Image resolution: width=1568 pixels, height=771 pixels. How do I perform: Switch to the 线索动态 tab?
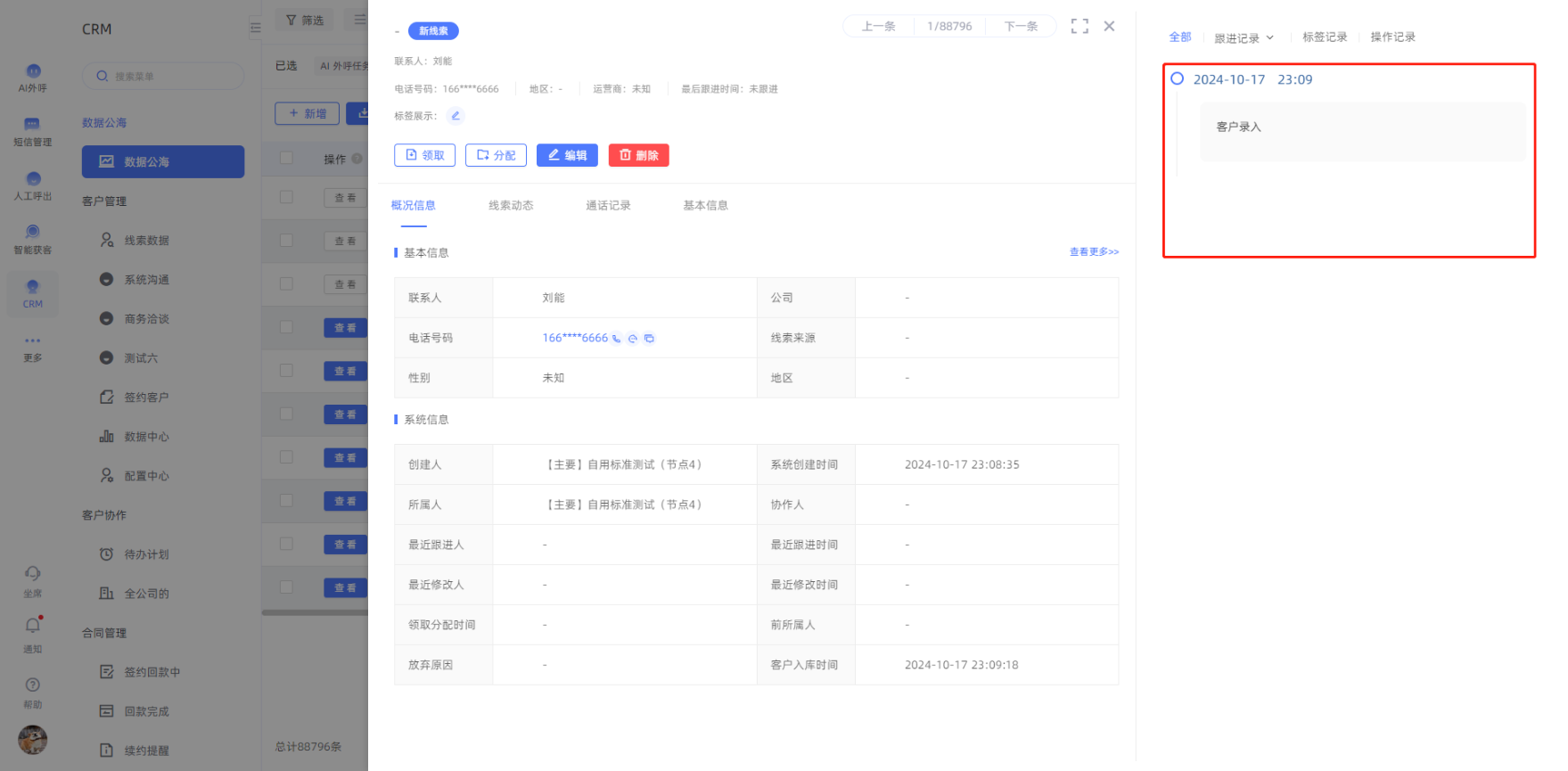click(x=511, y=206)
